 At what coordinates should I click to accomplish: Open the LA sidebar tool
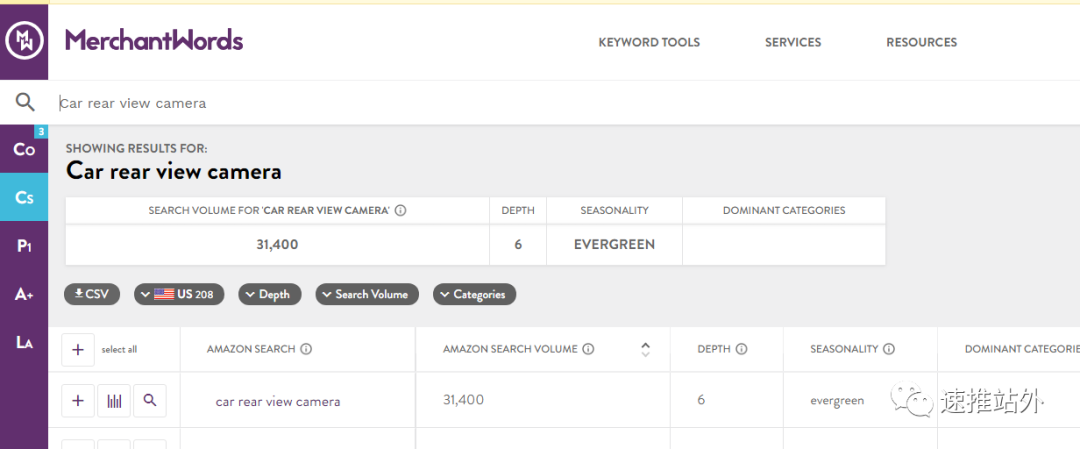[x=24, y=342]
